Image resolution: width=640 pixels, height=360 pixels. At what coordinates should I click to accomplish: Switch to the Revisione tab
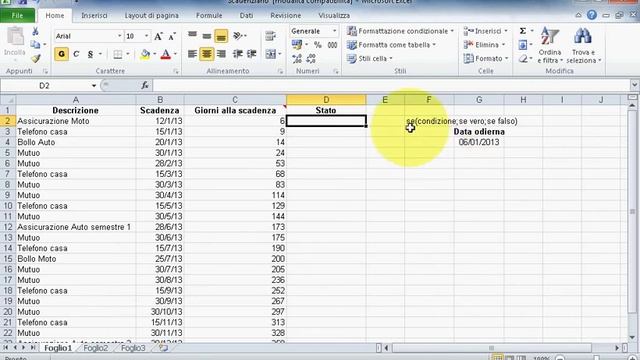pos(285,16)
